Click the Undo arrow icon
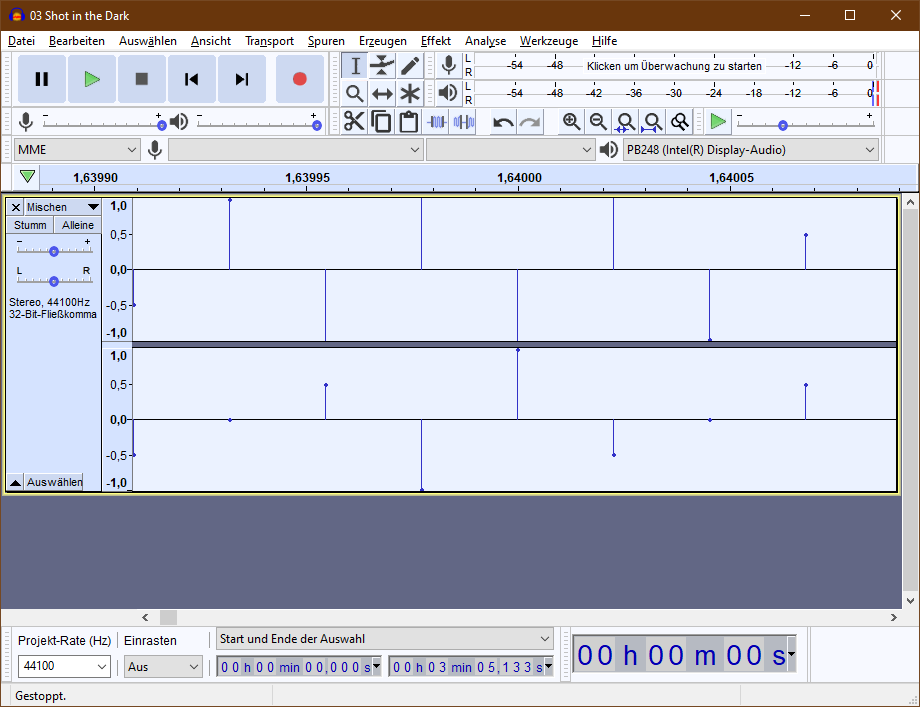 pos(503,122)
